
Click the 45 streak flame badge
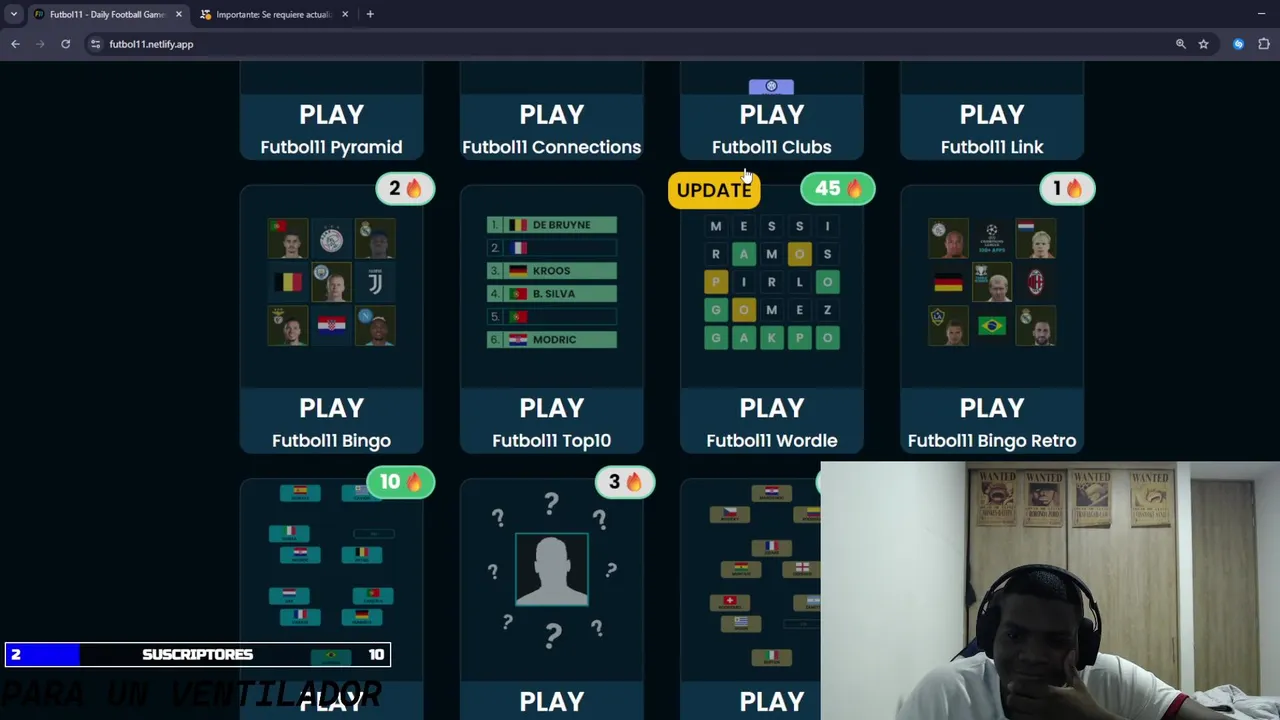point(838,188)
